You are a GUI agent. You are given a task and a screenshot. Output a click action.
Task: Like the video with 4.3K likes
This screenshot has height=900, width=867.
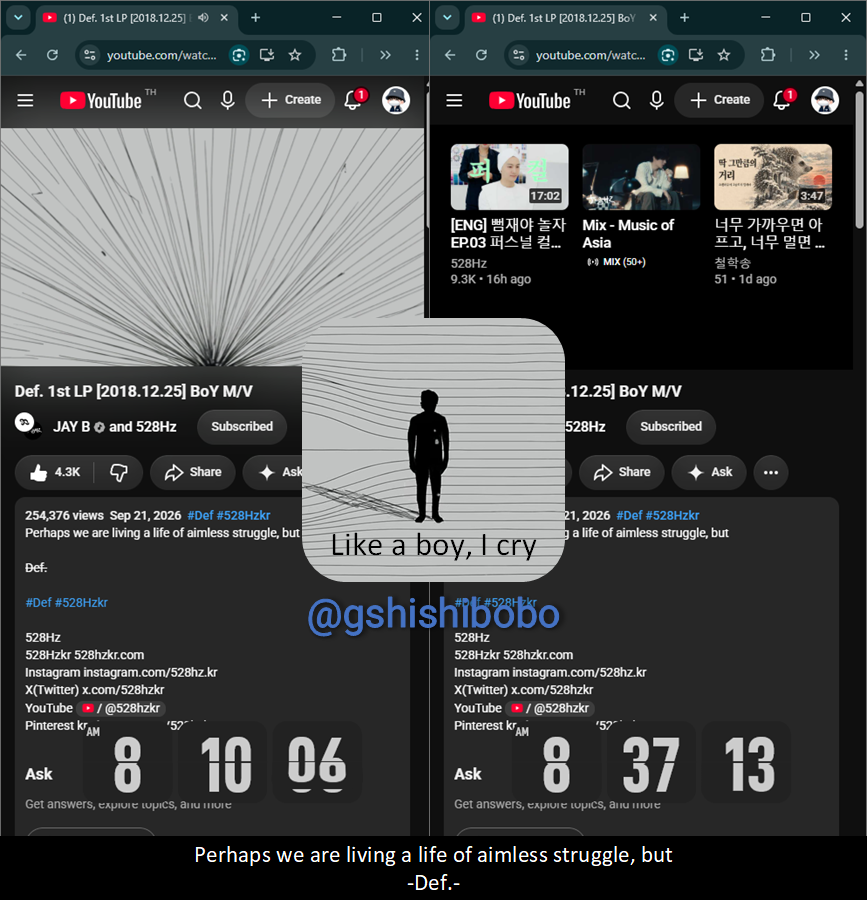tap(56, 472)
